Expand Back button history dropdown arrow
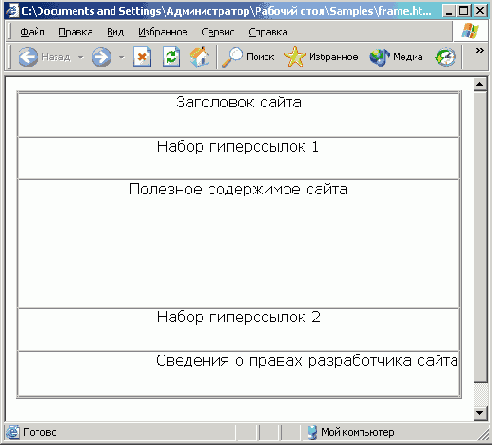Screen dimensions: 492x445 [81, 57]
